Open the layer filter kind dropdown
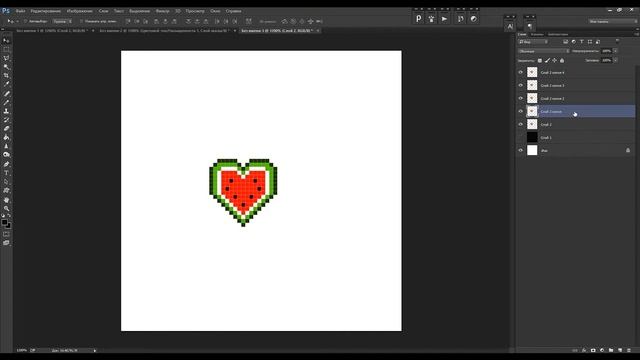Image resolution: width=640 pixels, height=360 pixels. click(533, 42)
